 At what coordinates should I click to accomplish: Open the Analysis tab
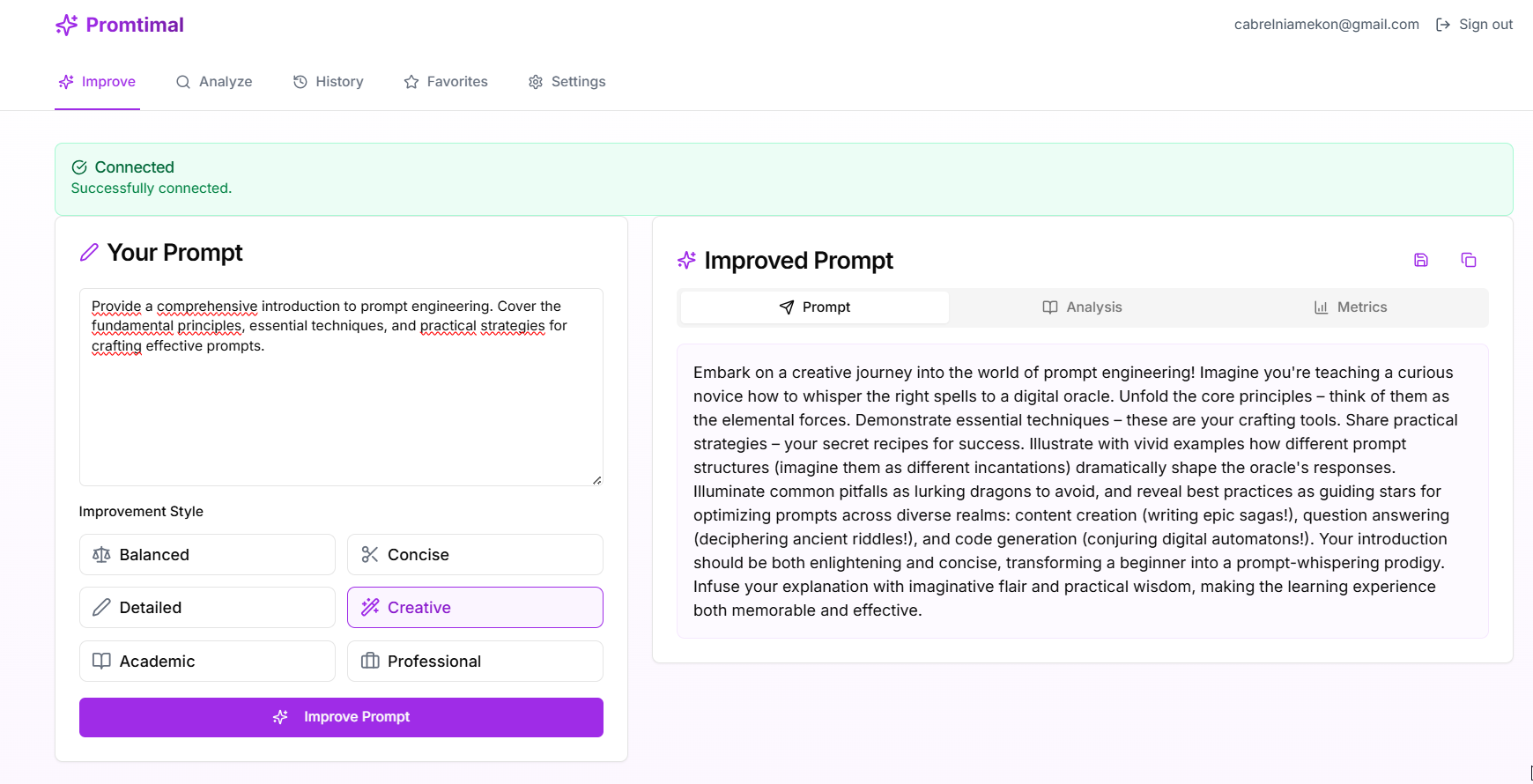pos(1083,307)
